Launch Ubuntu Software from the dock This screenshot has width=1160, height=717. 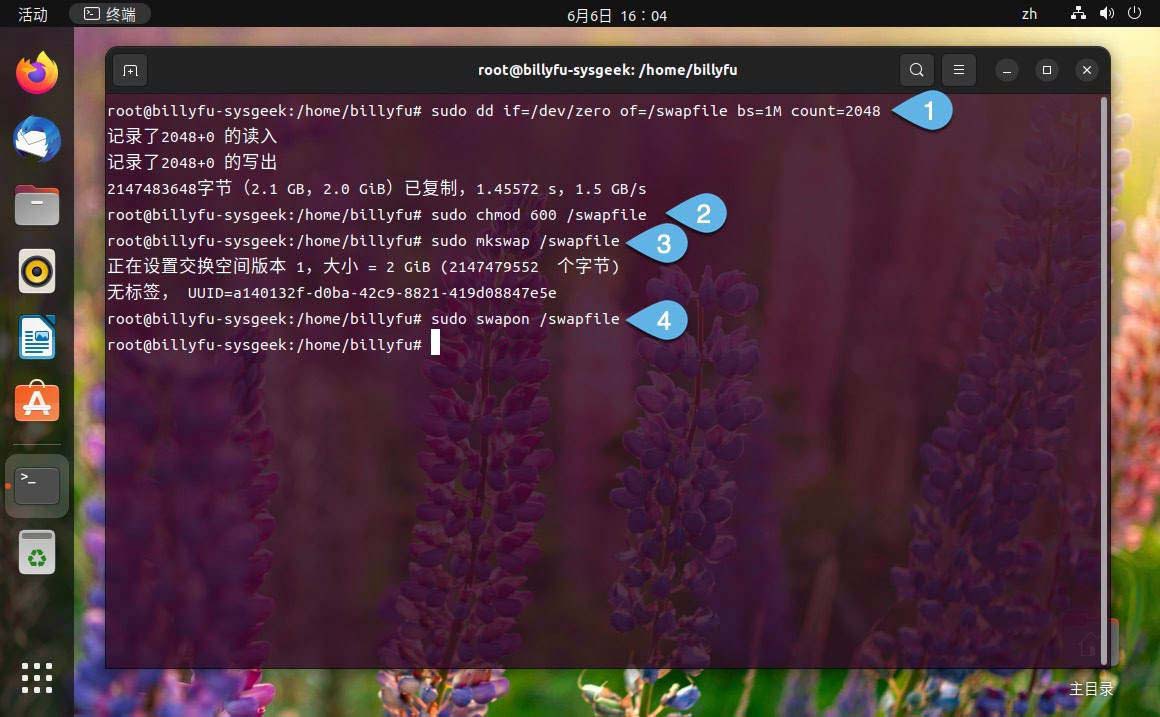tap(37, 402)
